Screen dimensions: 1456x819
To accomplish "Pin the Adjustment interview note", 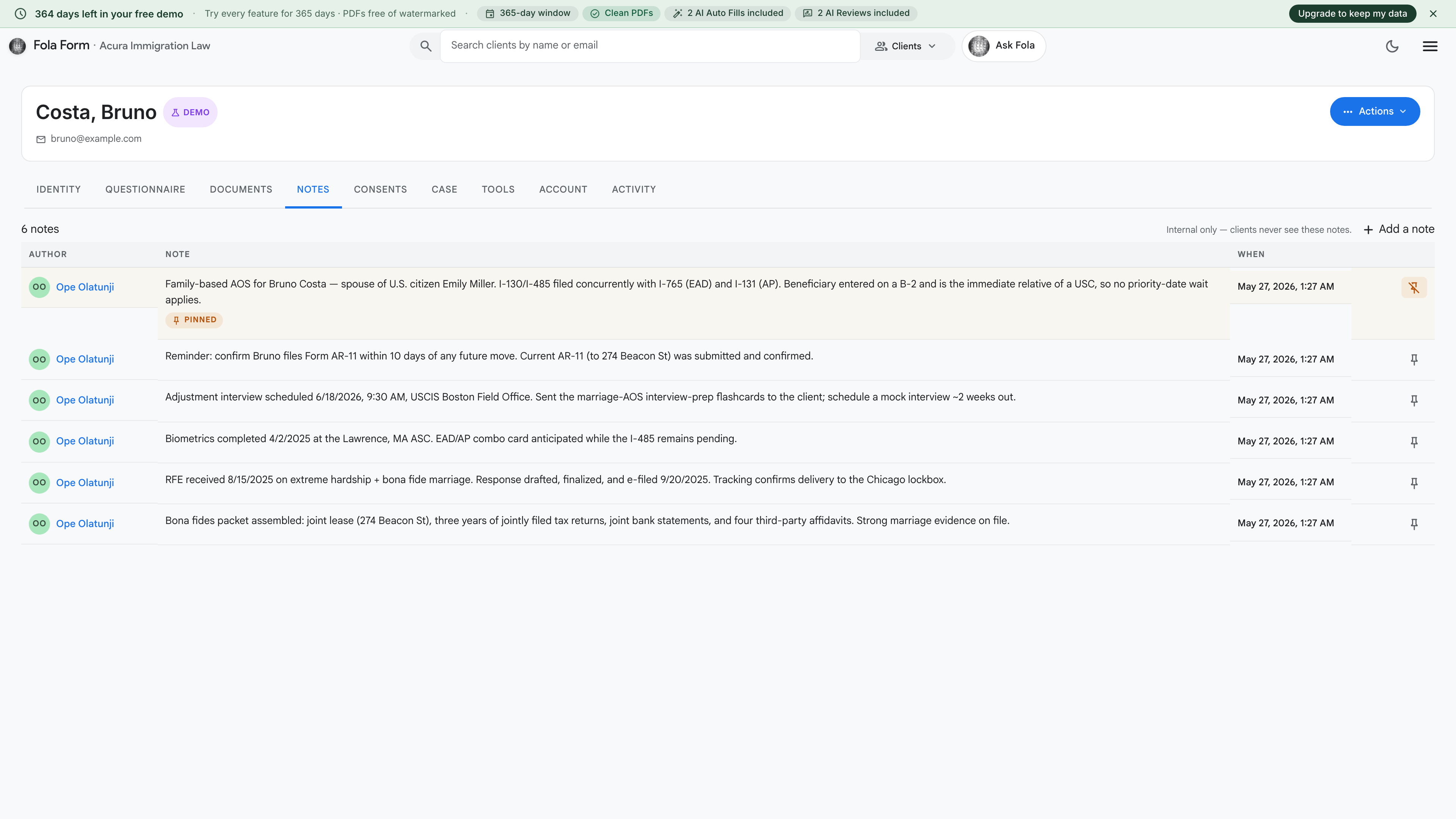I will click(1414, 400).
